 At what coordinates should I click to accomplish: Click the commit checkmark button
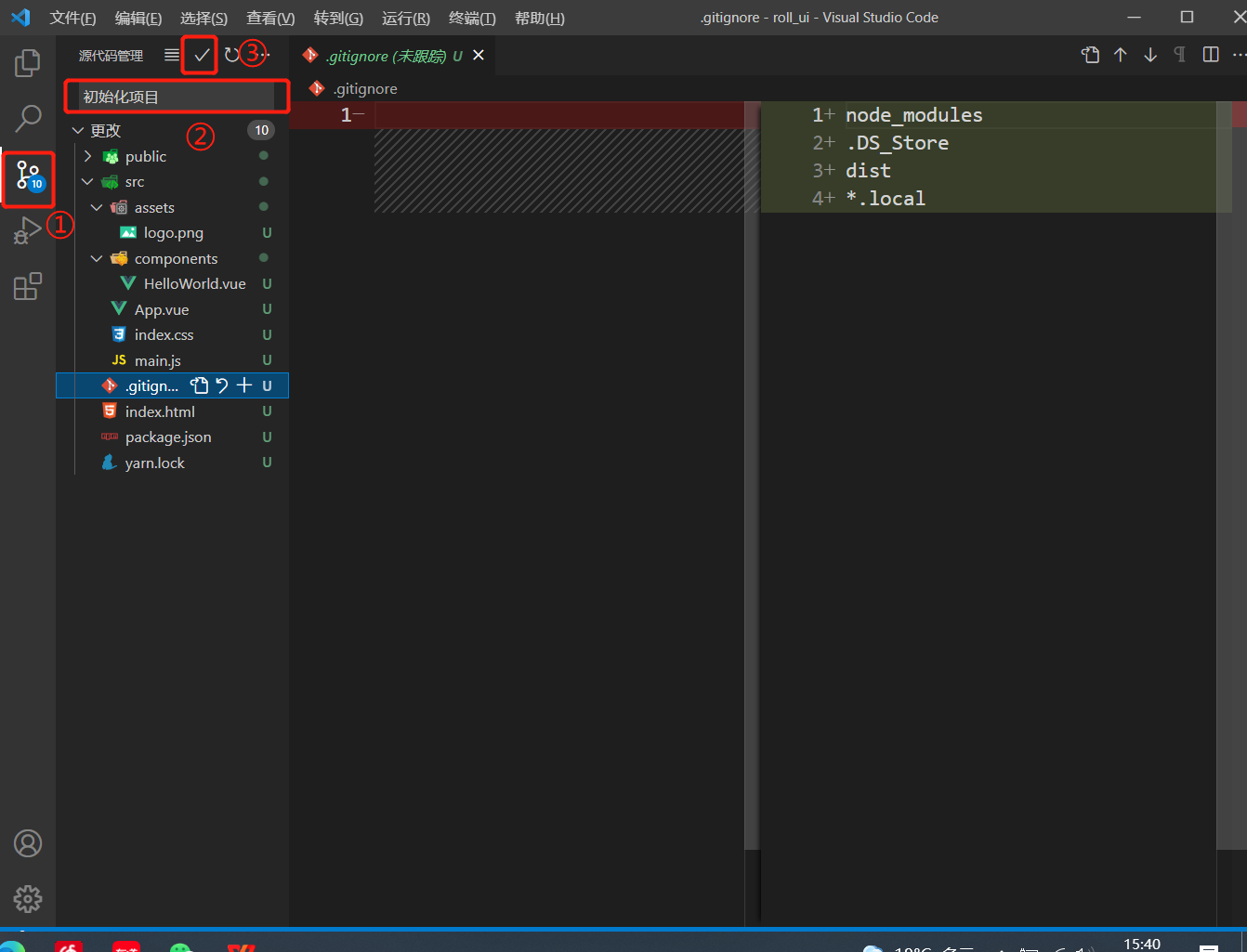(202, 56)
